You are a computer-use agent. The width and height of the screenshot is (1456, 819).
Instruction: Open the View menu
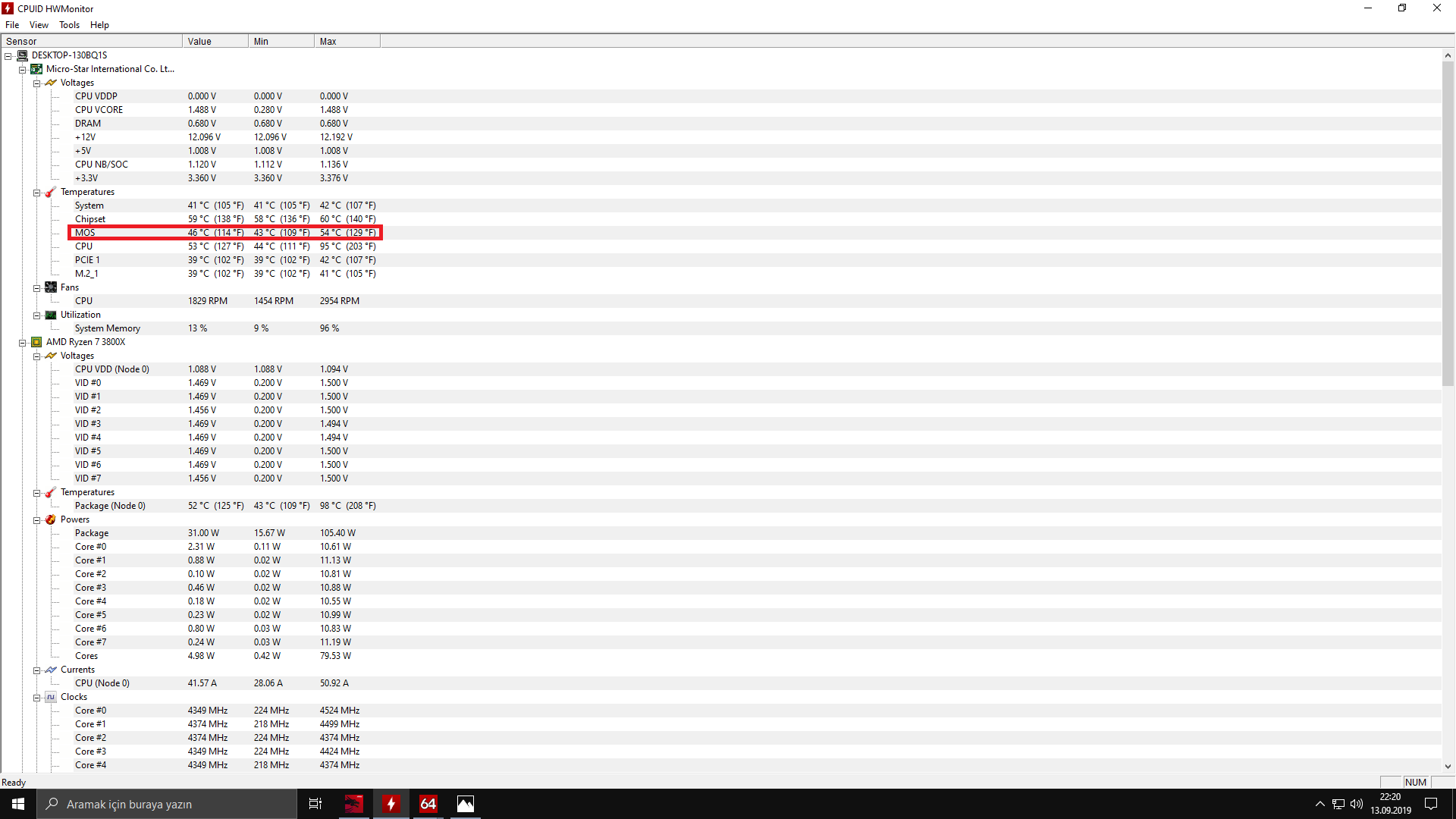tap(39, 24)
